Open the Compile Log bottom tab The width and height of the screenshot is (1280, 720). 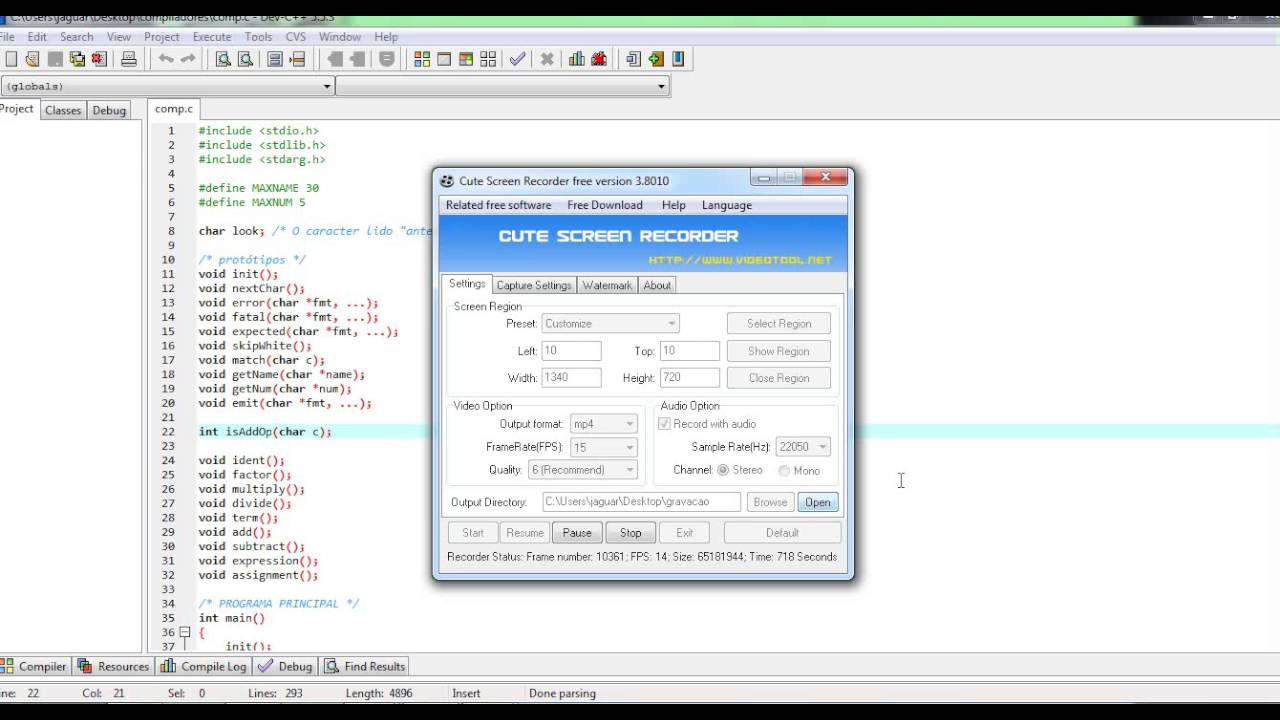(x=202, y=666)
